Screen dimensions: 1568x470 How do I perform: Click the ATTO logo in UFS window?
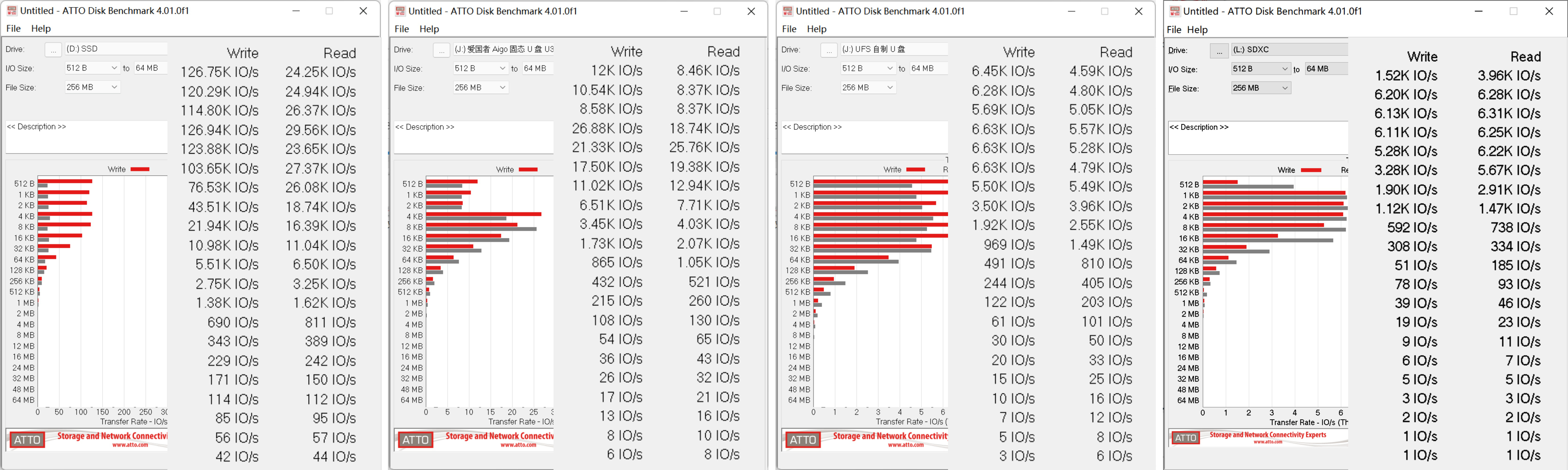click(803, 439)
